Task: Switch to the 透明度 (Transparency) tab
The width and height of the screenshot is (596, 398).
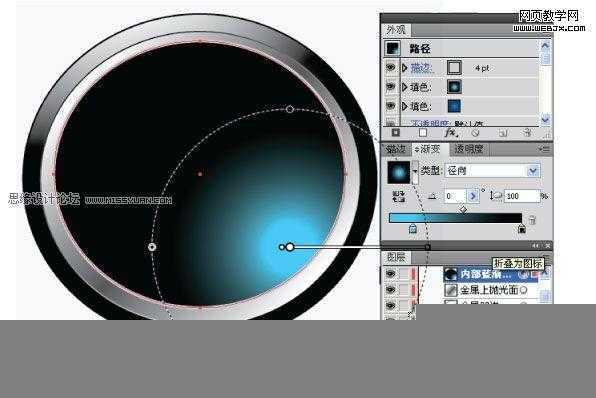Action: tap(469, 149)
